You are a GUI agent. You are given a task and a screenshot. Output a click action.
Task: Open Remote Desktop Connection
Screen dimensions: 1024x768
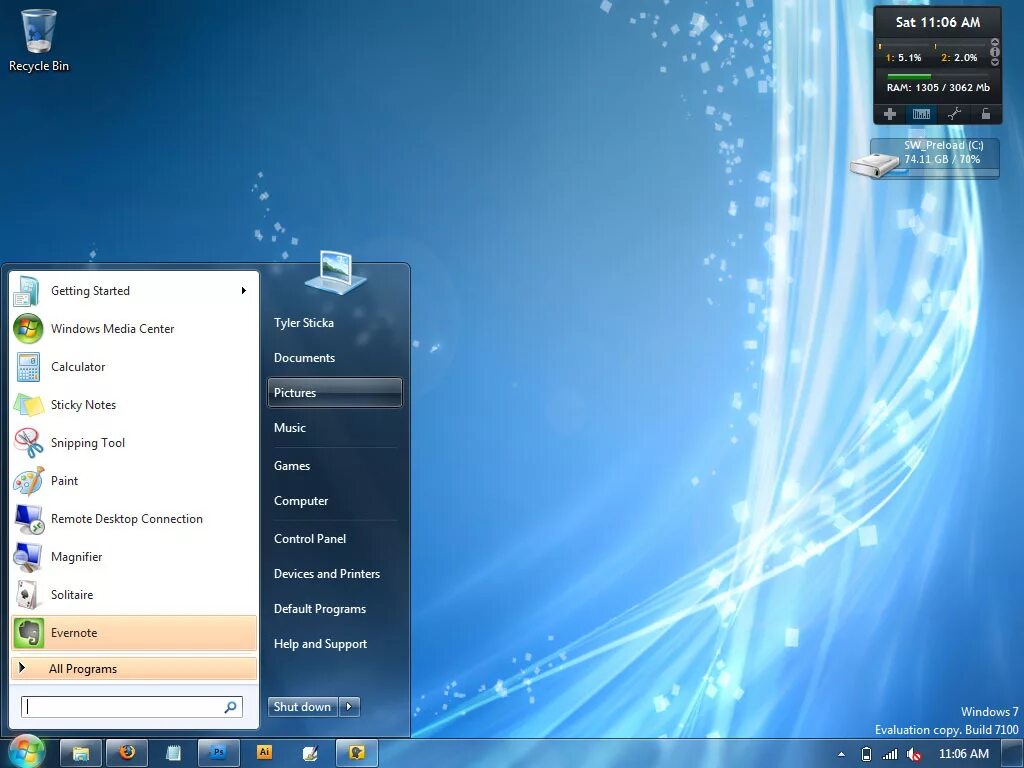click(134, 519)
